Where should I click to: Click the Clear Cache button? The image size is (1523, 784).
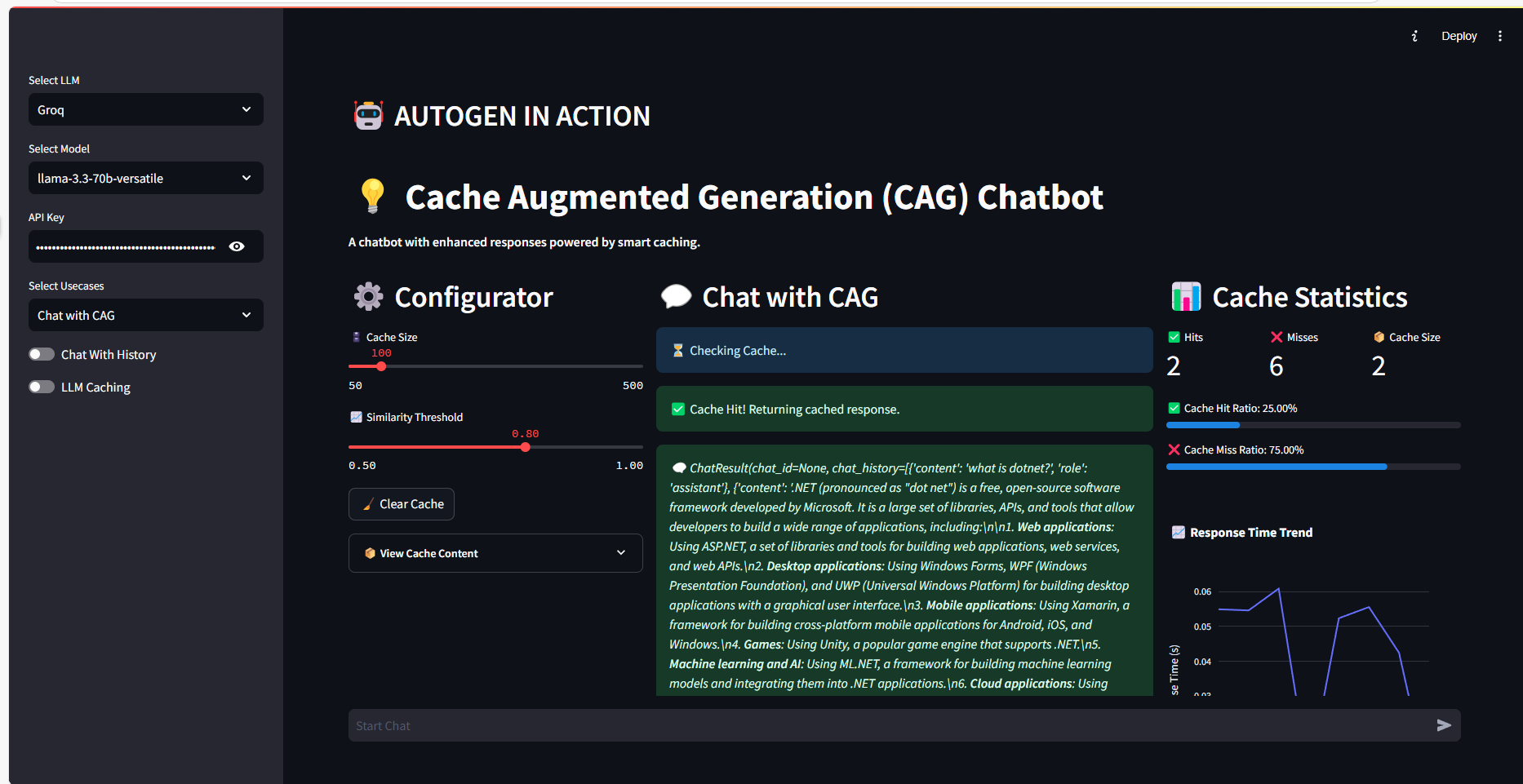pos(402,504)
